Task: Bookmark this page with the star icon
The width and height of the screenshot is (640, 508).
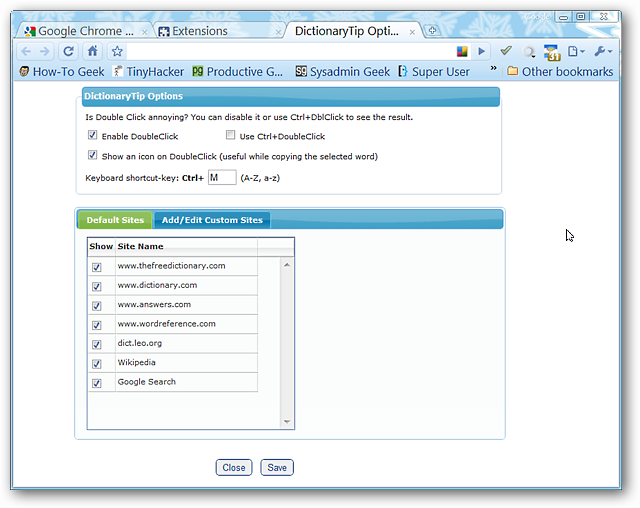Action: (x=117, y=51)
